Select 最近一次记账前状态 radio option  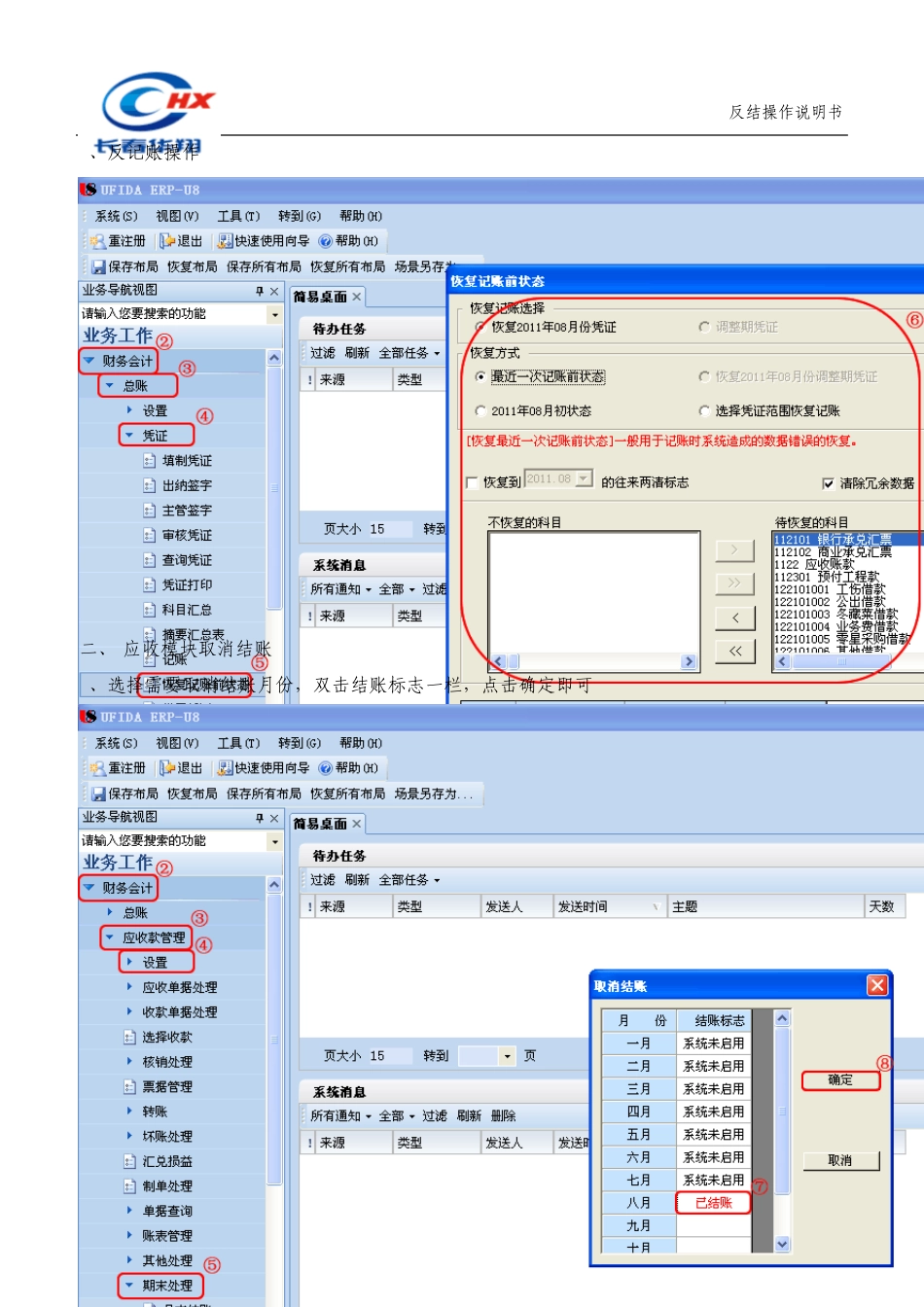click(480, 376)
